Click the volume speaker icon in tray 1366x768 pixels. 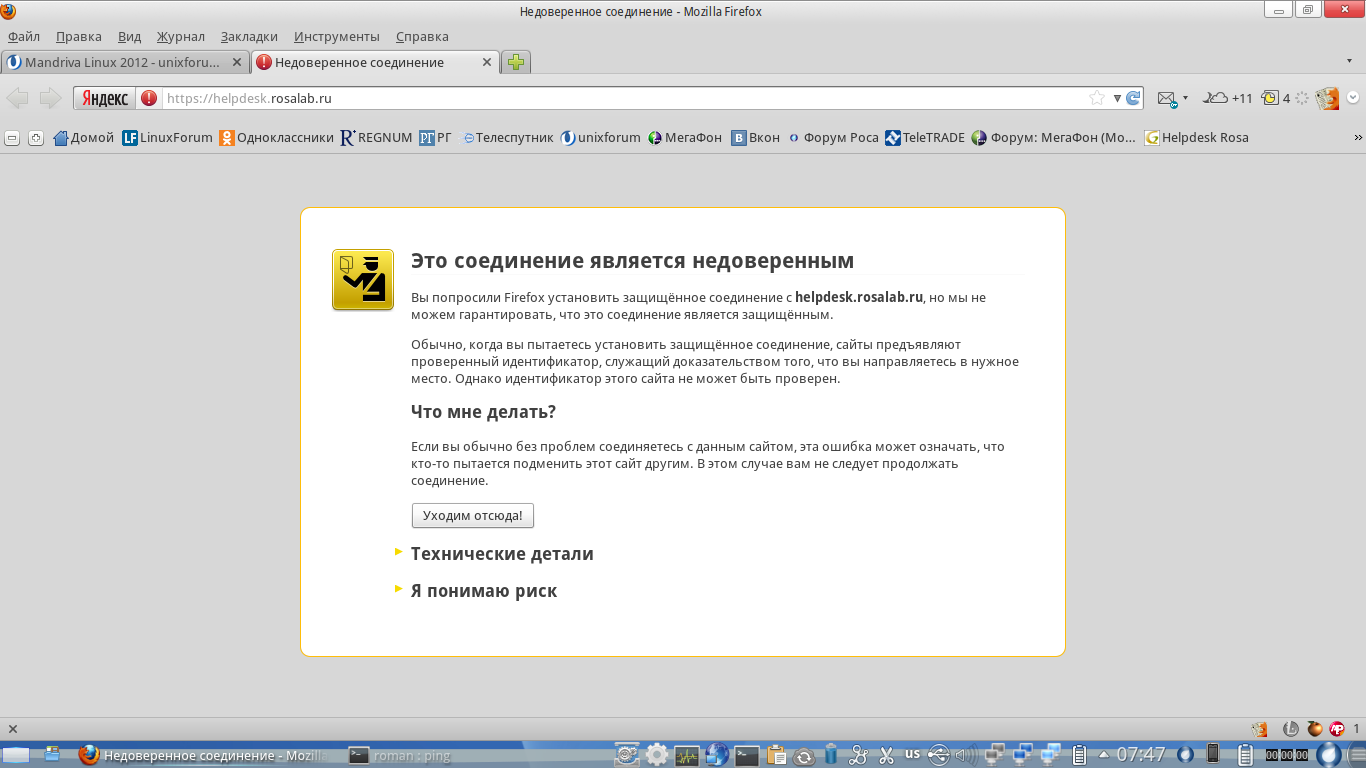click(965, 755)
